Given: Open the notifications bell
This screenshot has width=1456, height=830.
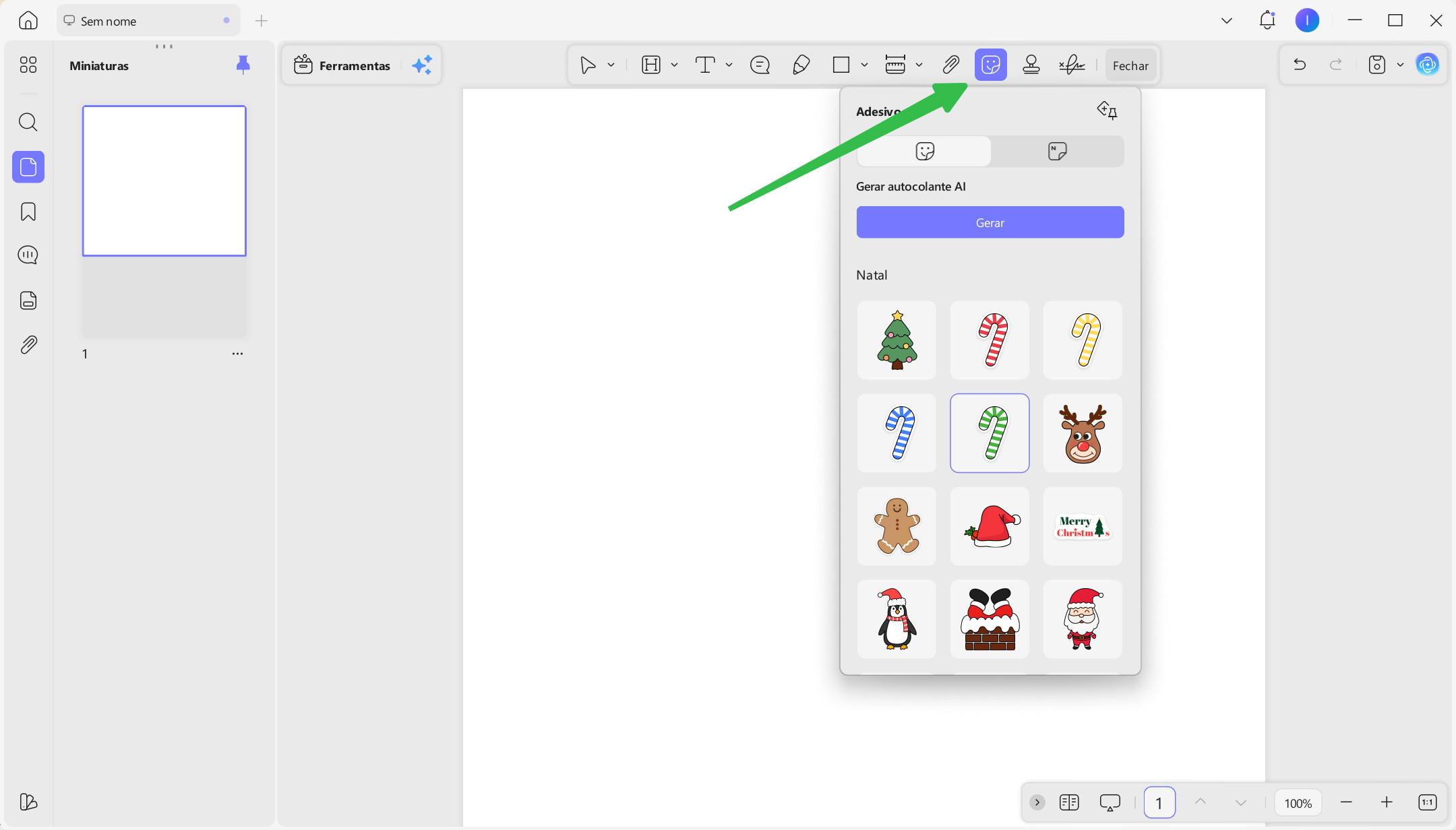Looking at the screenshot, I should [x=1267, y=20].
